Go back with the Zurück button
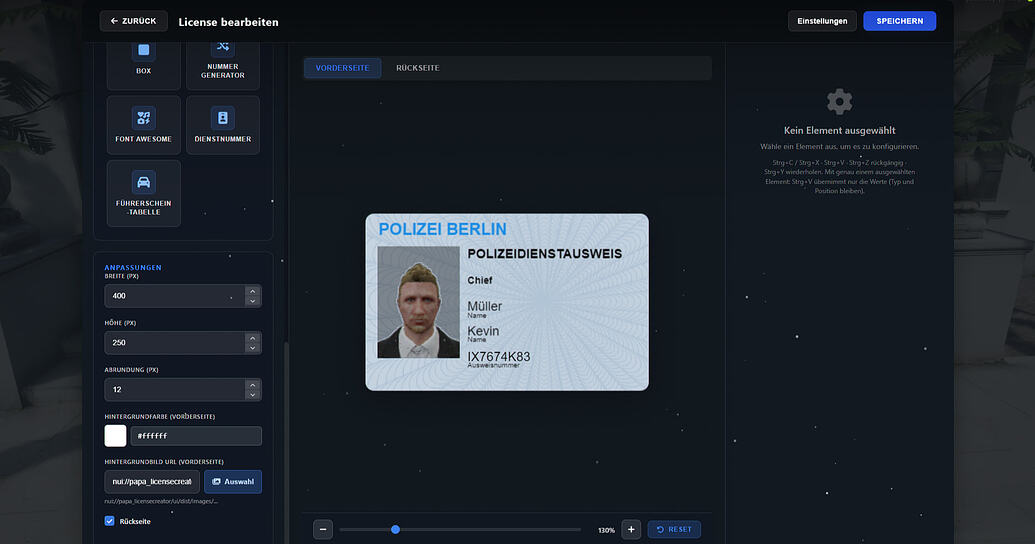Viewport: 1035px width, 544px height. [133, 21]
